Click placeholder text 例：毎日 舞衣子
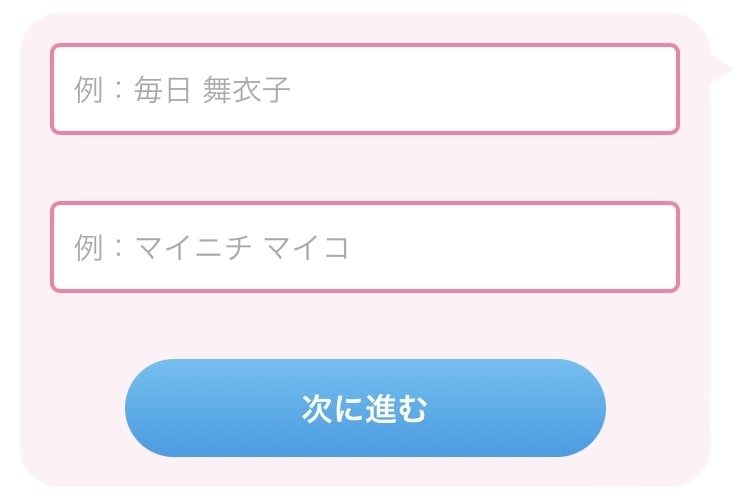750x502 pixels. click(x=182, y=89)
